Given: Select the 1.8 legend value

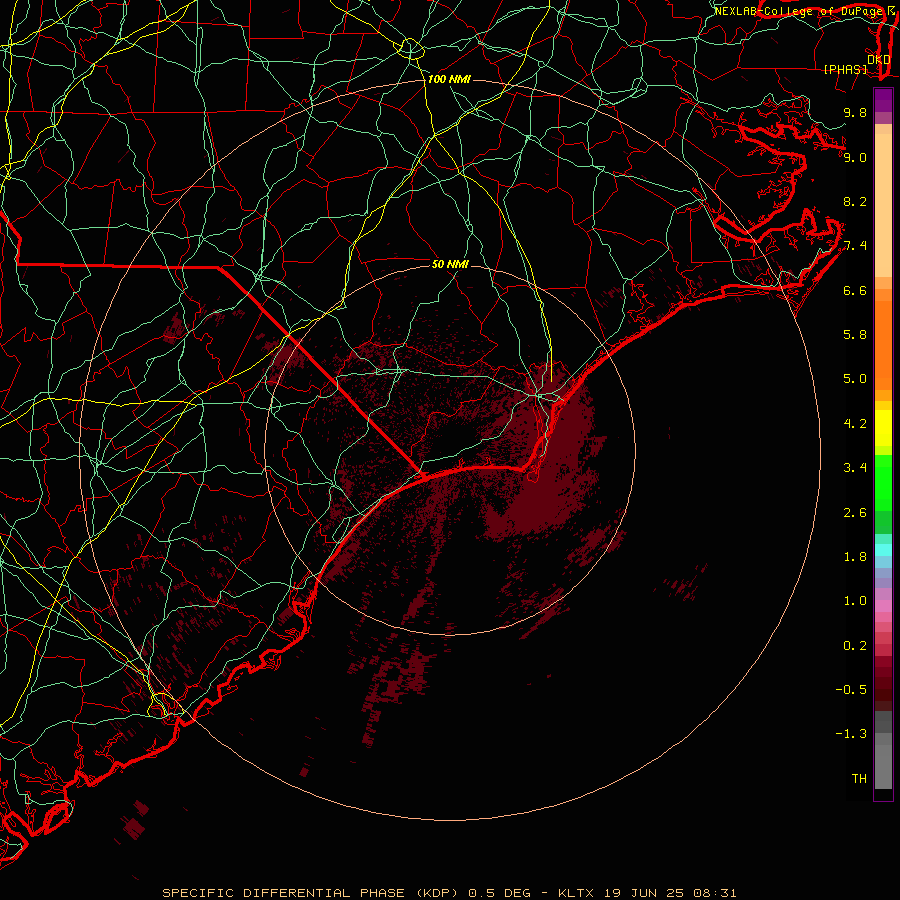Looking at the screenshot, I should pyautogui.click(x=855, y=557).
